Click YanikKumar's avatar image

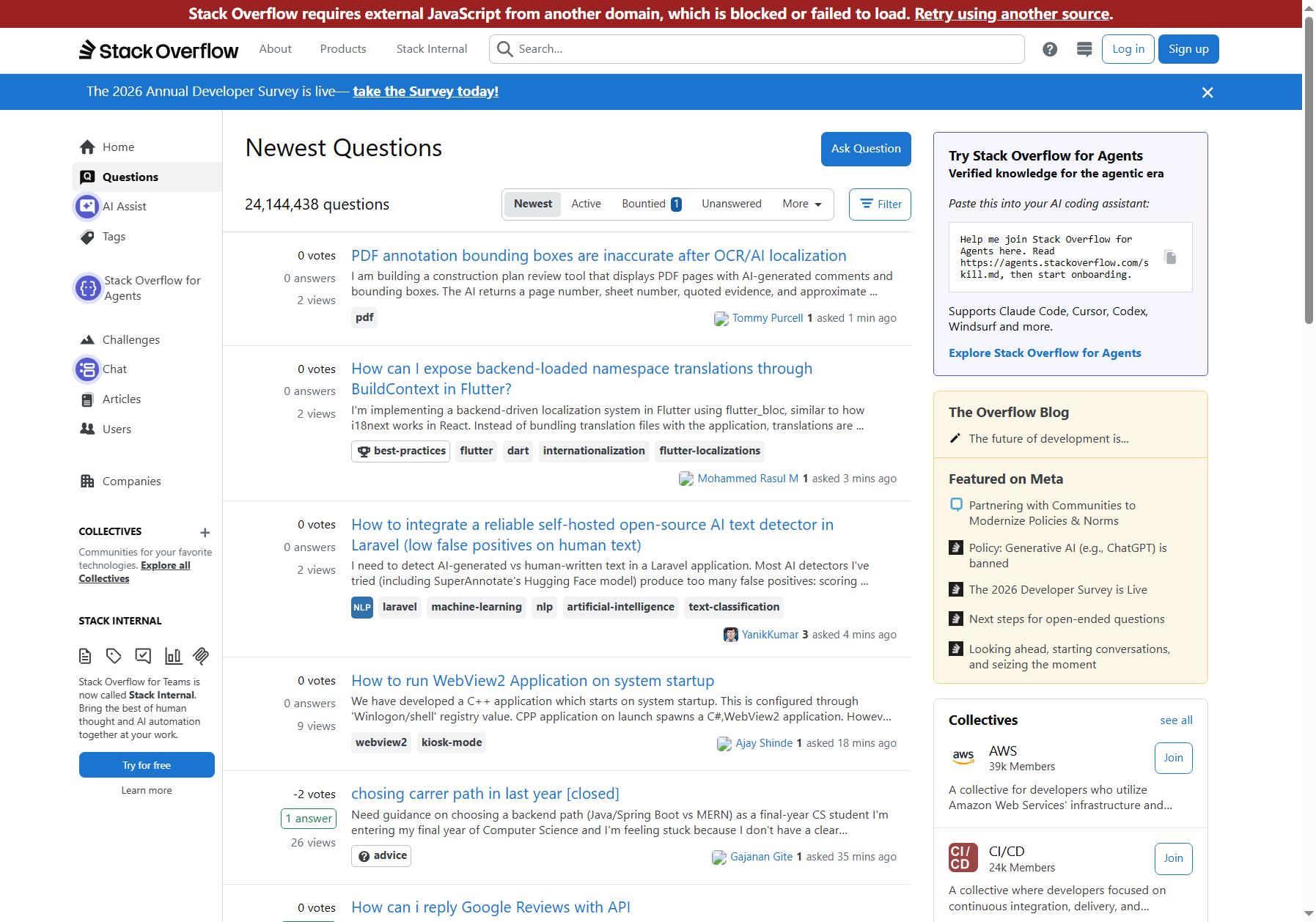[x=730, y=635]
